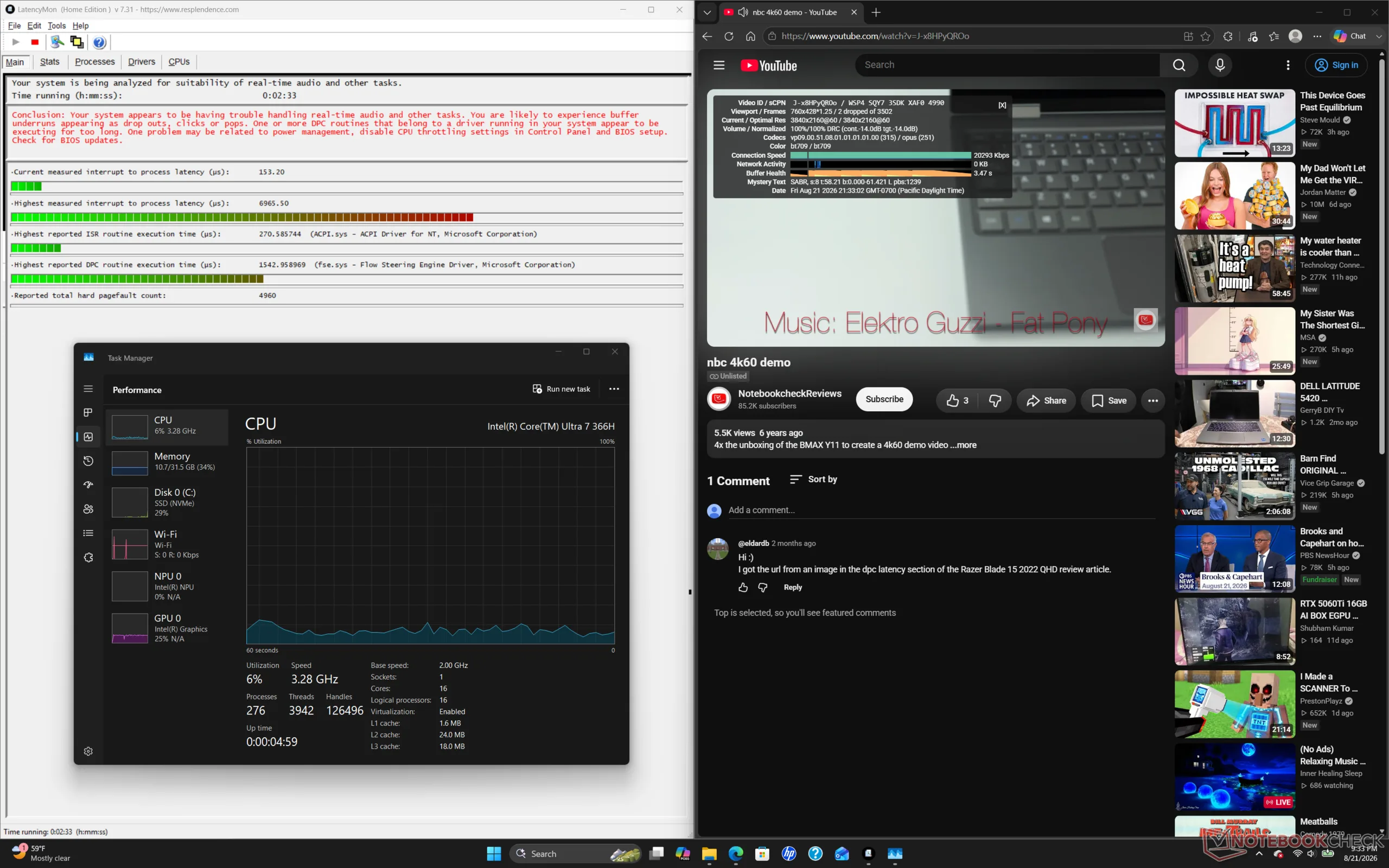Save the video to a playlist
Image resolution: width=1389 pixels, height=868 pixels.
coord(1109,401)
